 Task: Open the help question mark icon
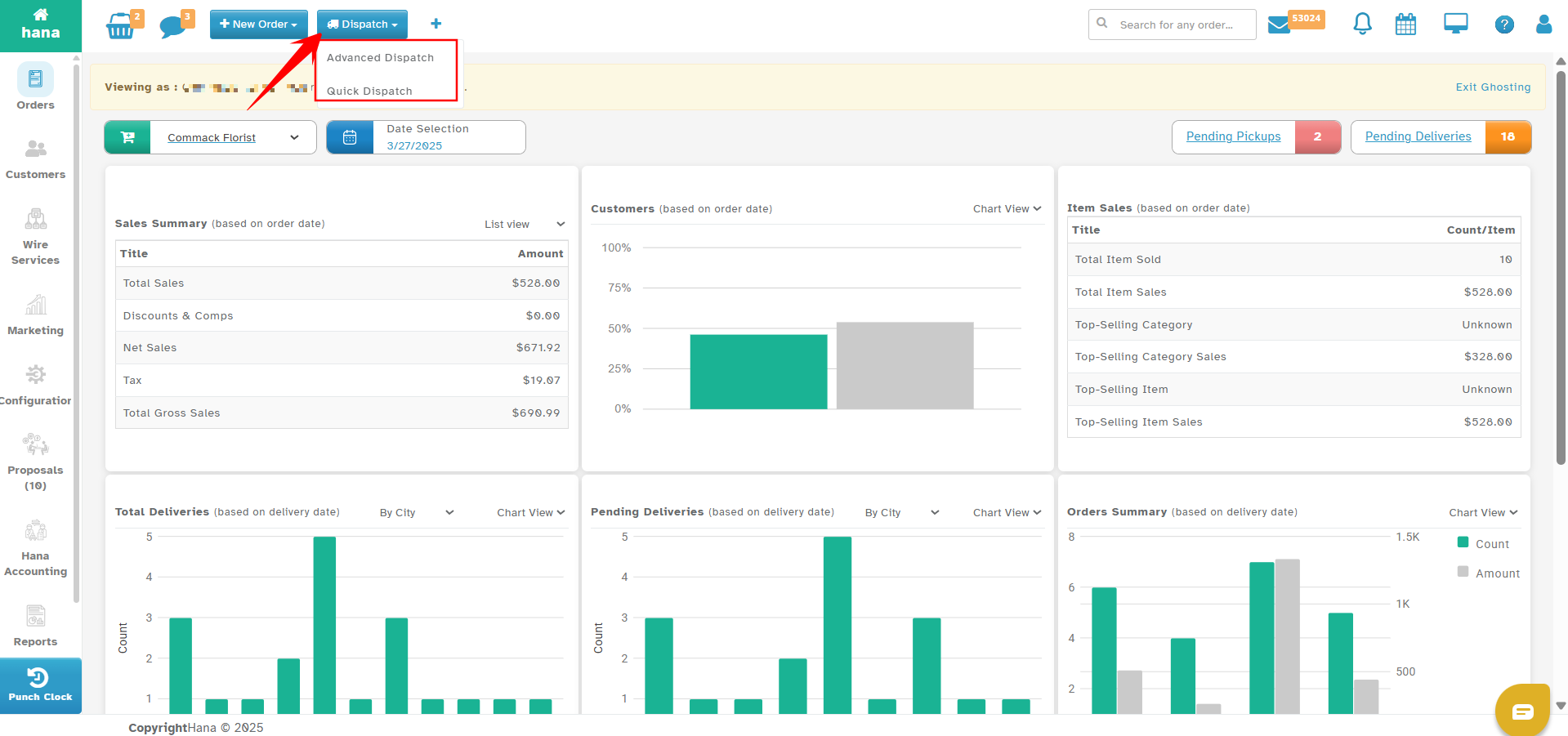(1504, 25)
